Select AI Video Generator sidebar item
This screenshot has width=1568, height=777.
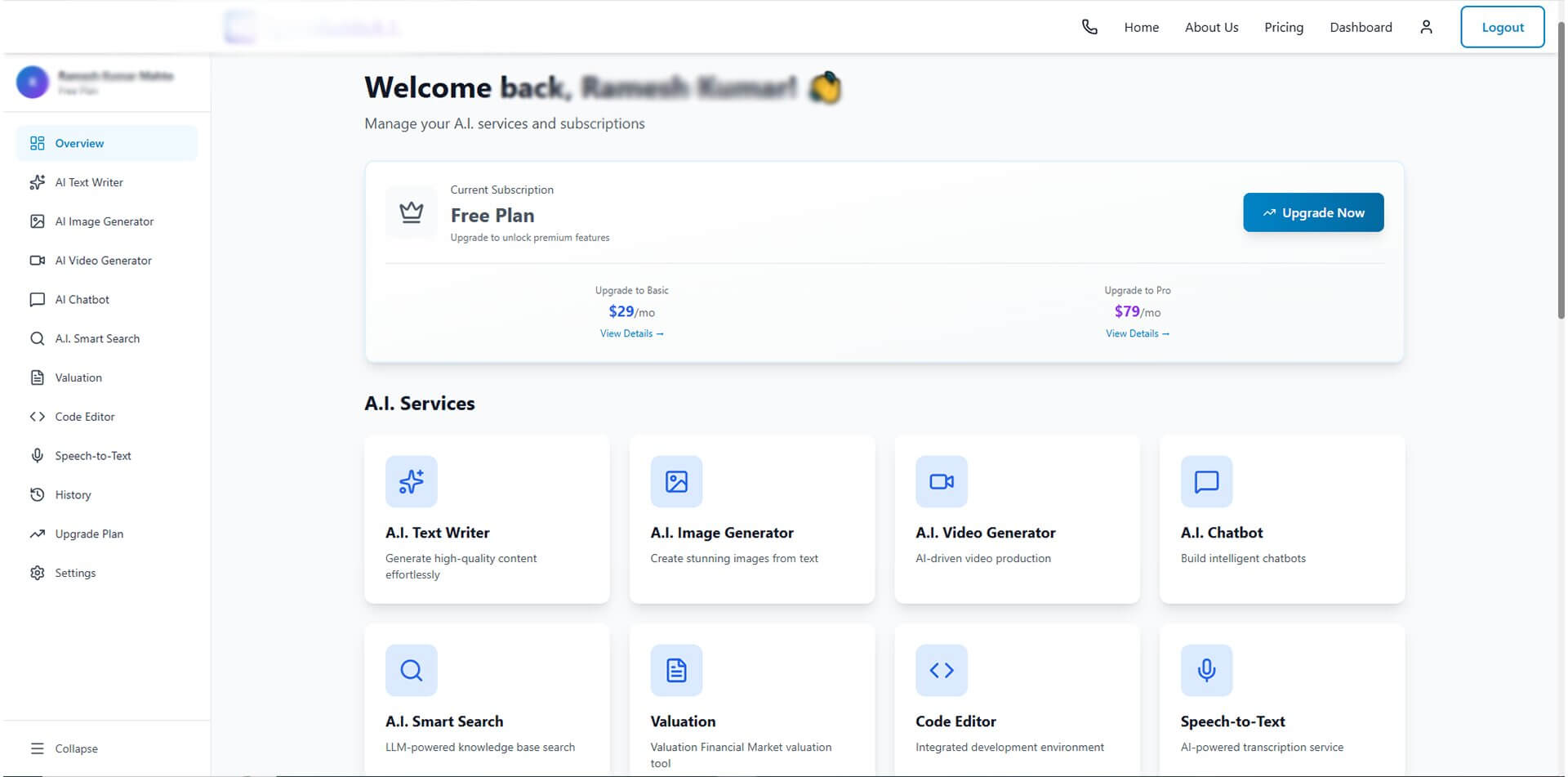pyautogui.click(x=106, y=261)
